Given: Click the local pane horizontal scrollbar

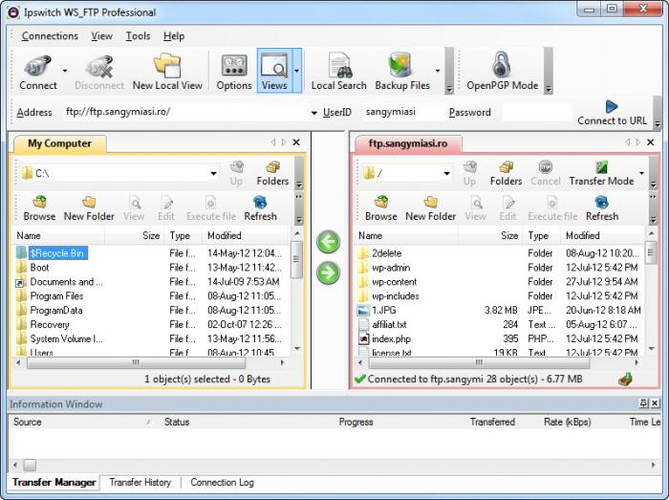Looking at the screenshot, I should (150, 363).
